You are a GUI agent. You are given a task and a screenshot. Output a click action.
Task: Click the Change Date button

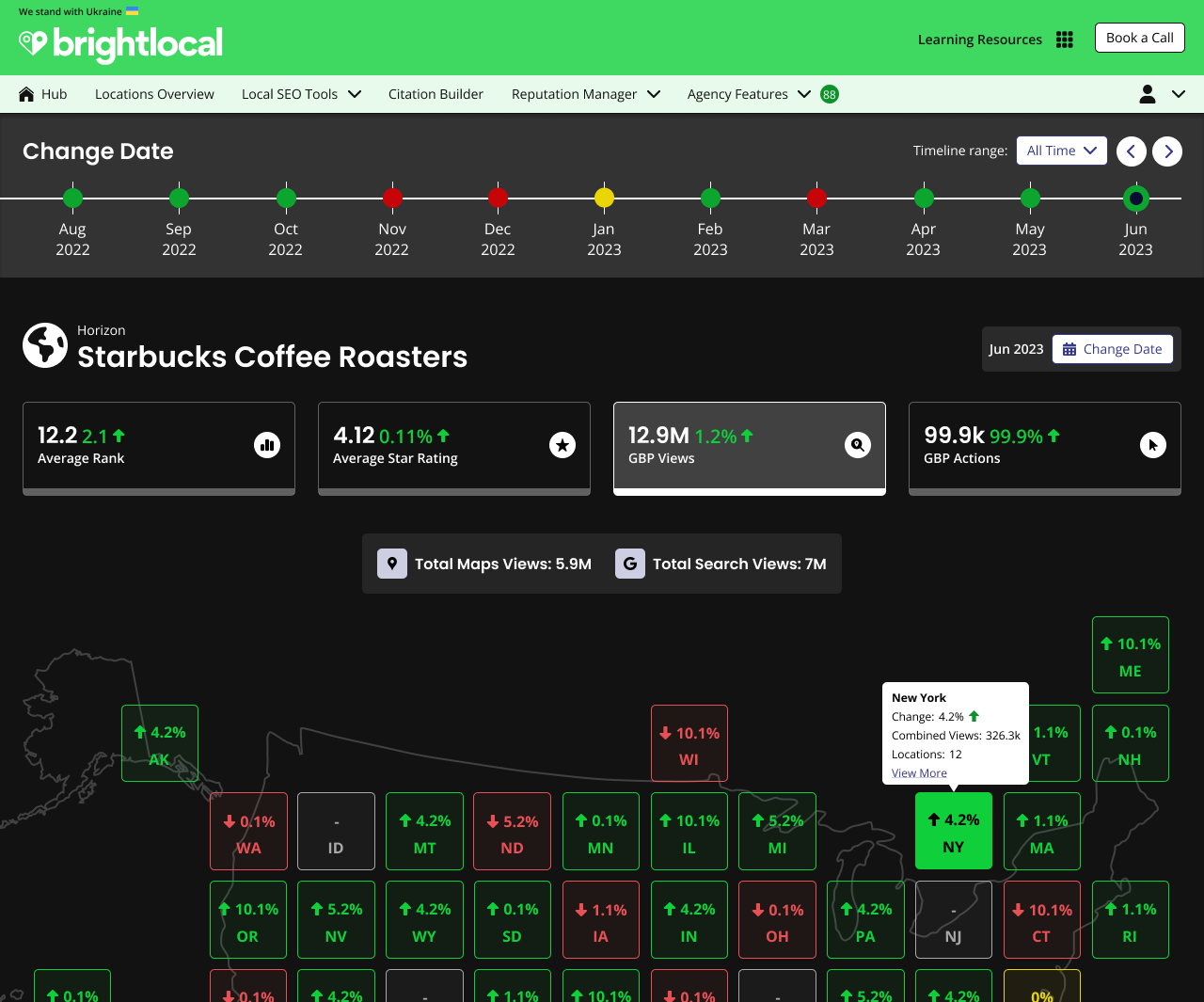pyautogui.click(x=1113, y=349)
